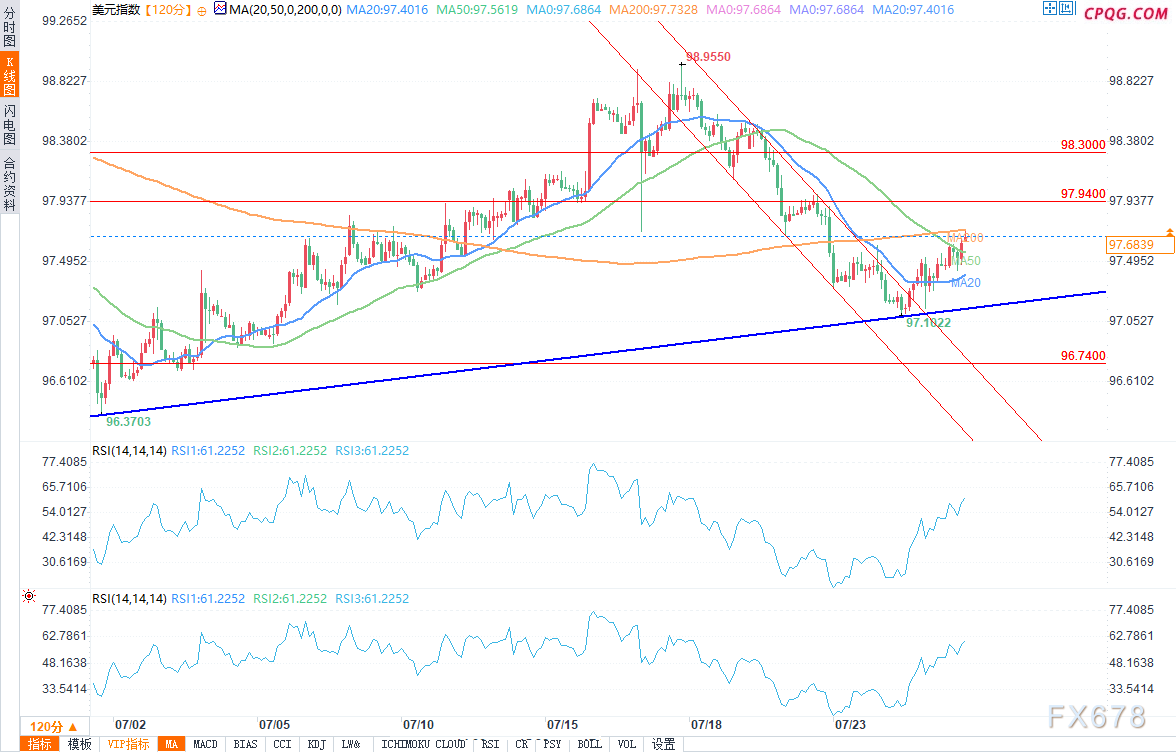Open 合约资料 side tab

click(9, 183)
